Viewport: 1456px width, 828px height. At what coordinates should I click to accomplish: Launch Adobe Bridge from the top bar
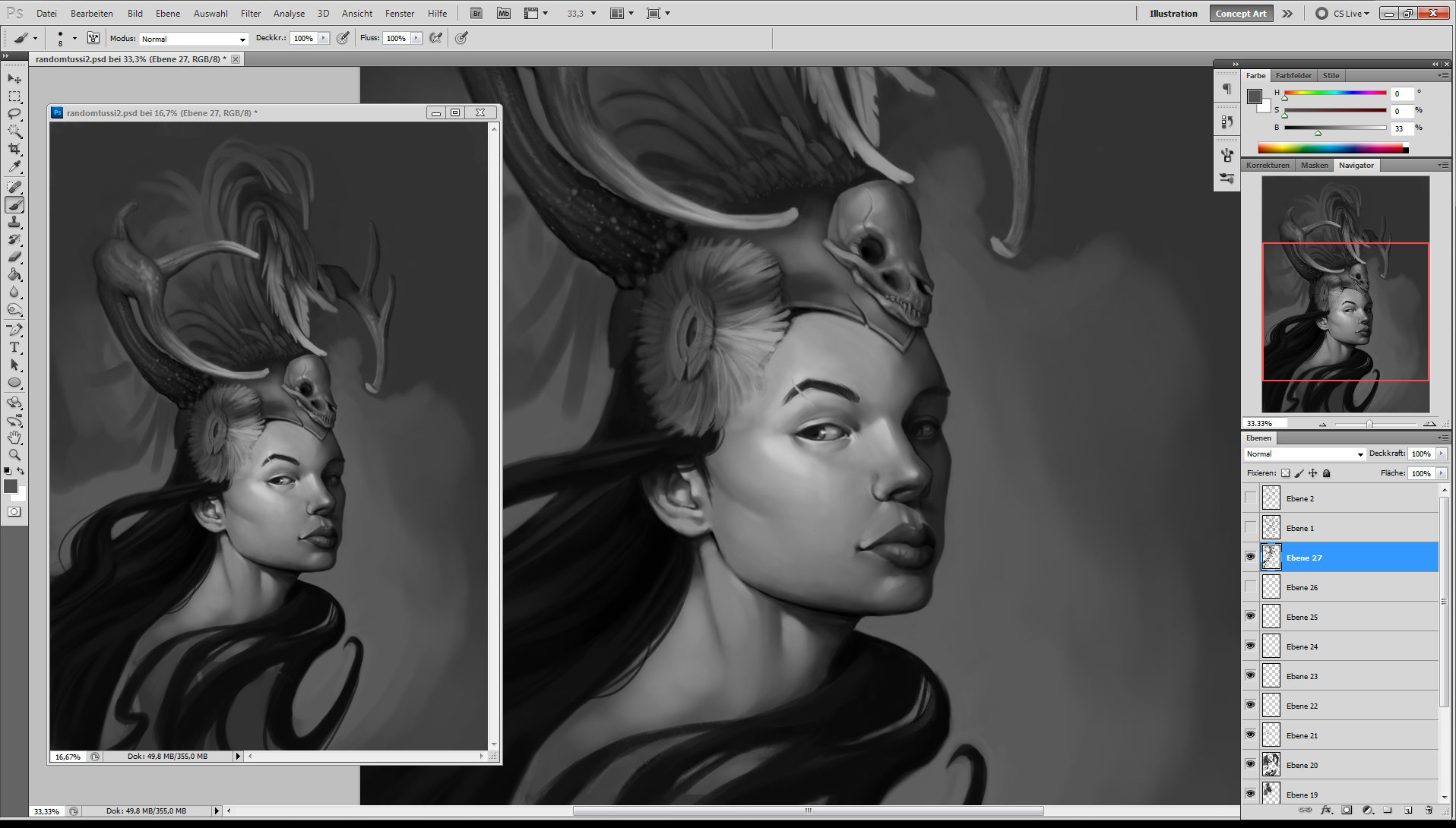[476, 13]
